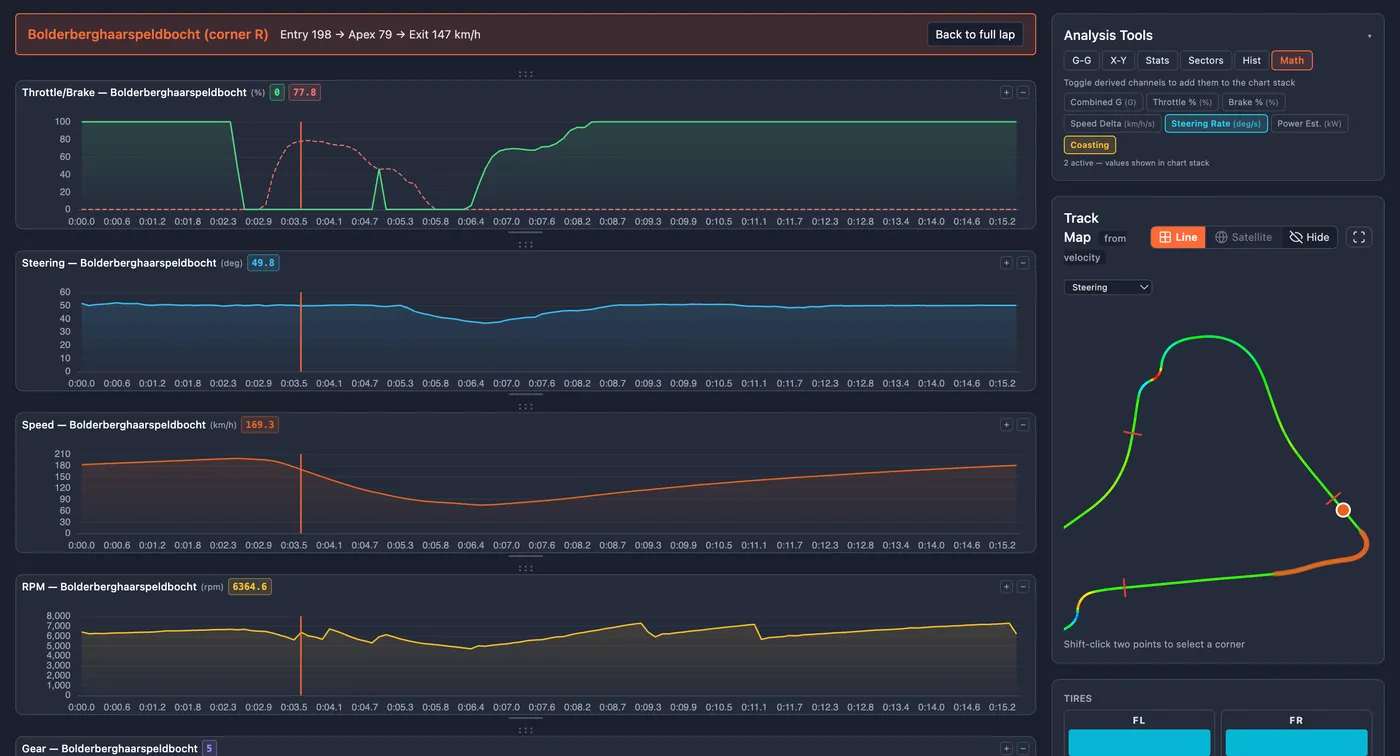Click the grip handle above the Throttle/Brake chart
This screenshot has width=1400, height=756.
(525, 74)
